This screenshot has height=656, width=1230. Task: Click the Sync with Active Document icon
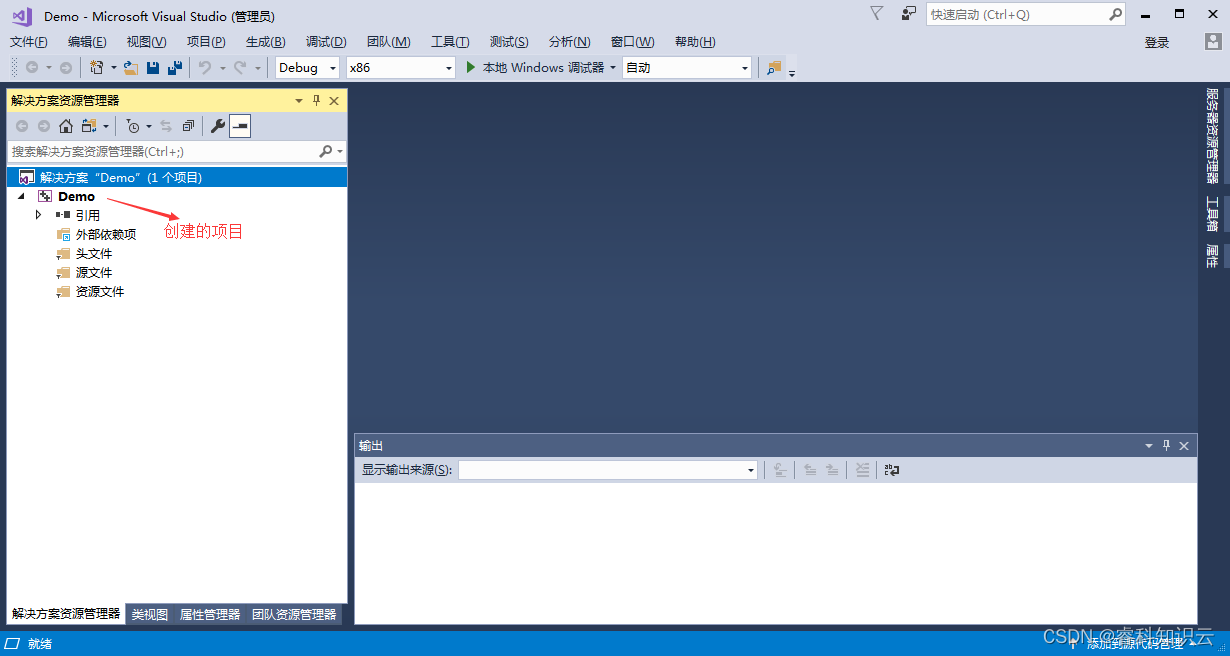coord(166,126)
